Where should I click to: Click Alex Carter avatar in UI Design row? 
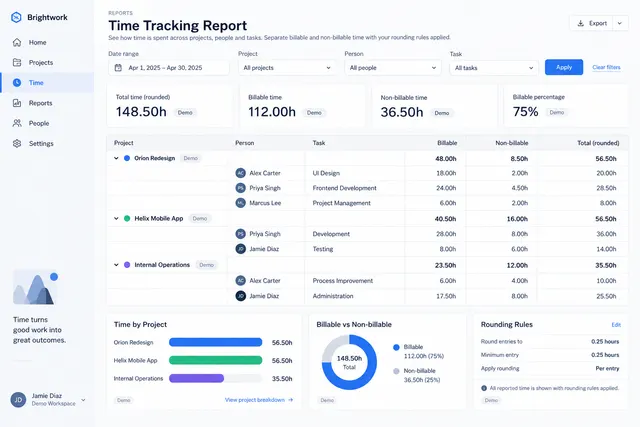241,173
